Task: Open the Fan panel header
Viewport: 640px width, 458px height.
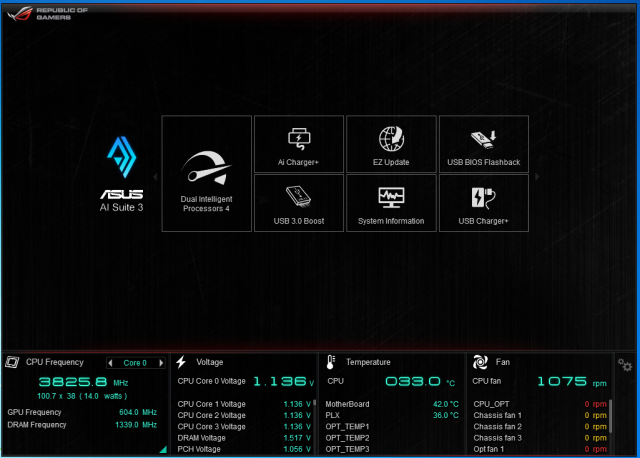Action: (503, 362)
